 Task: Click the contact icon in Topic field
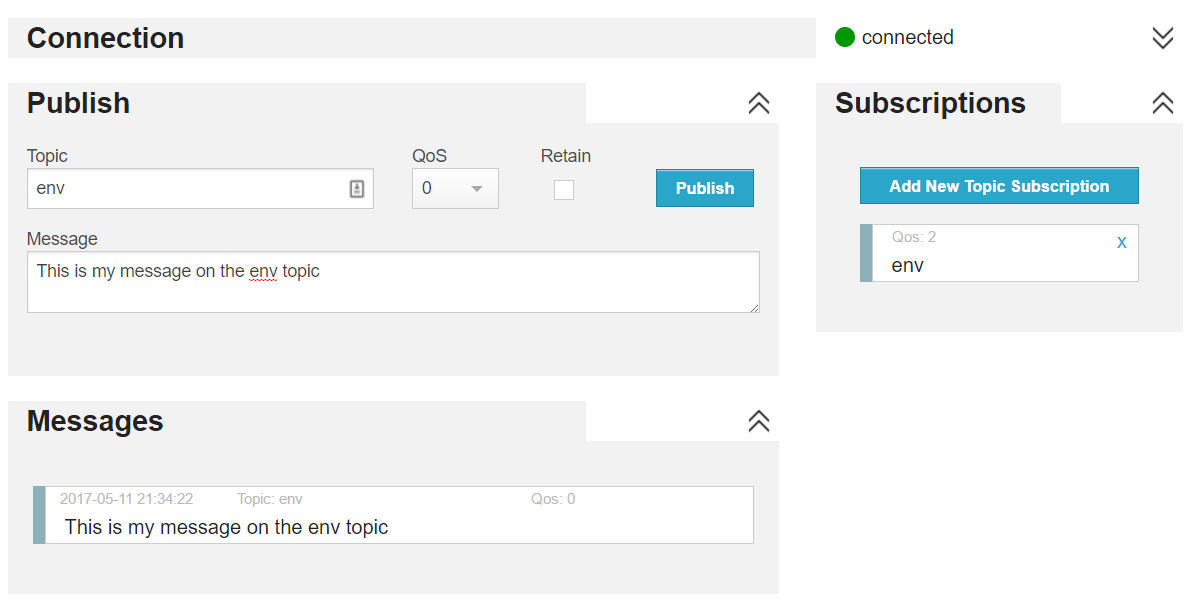click(357, 188)
